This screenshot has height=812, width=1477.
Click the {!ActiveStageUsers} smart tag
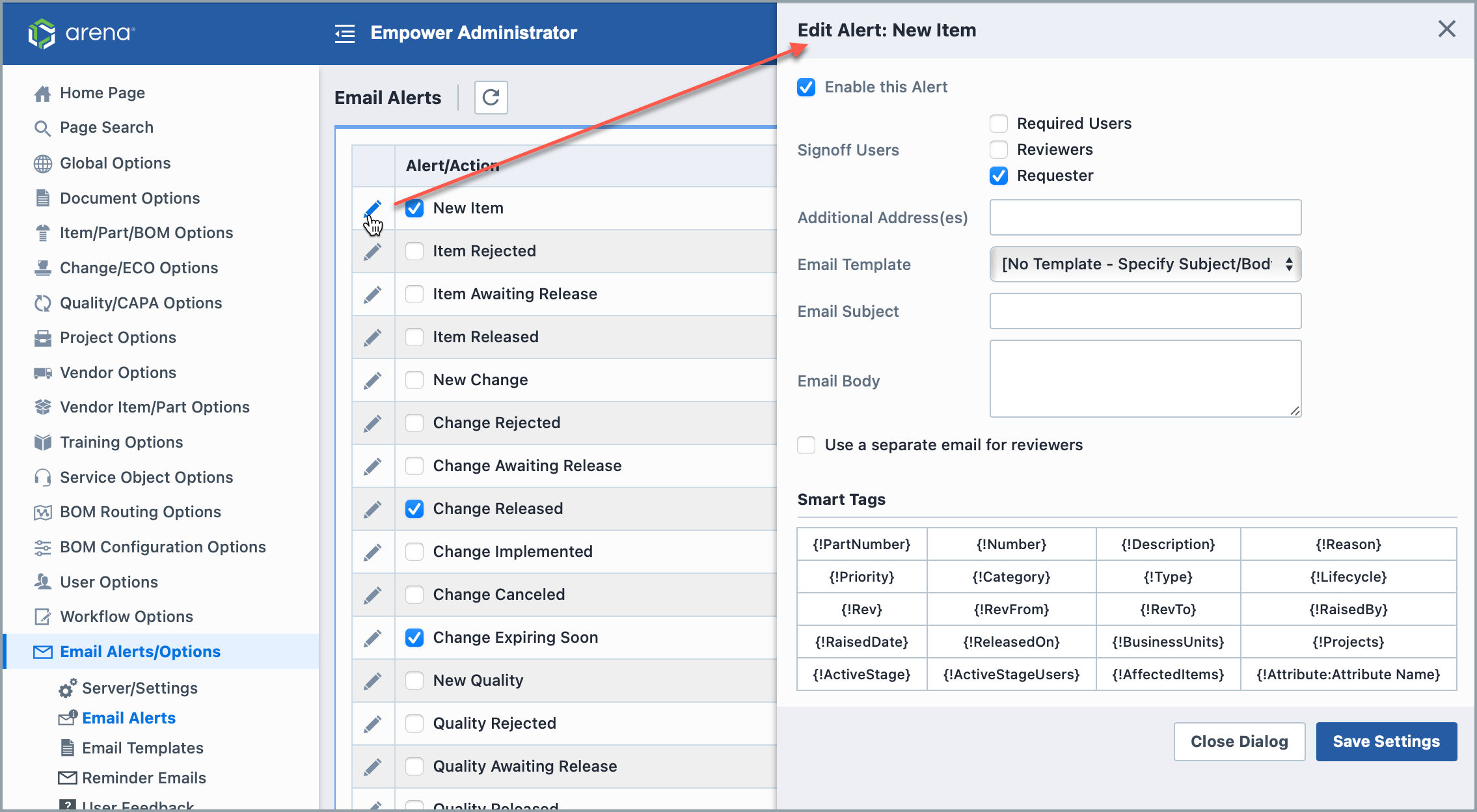[1011, 675]
